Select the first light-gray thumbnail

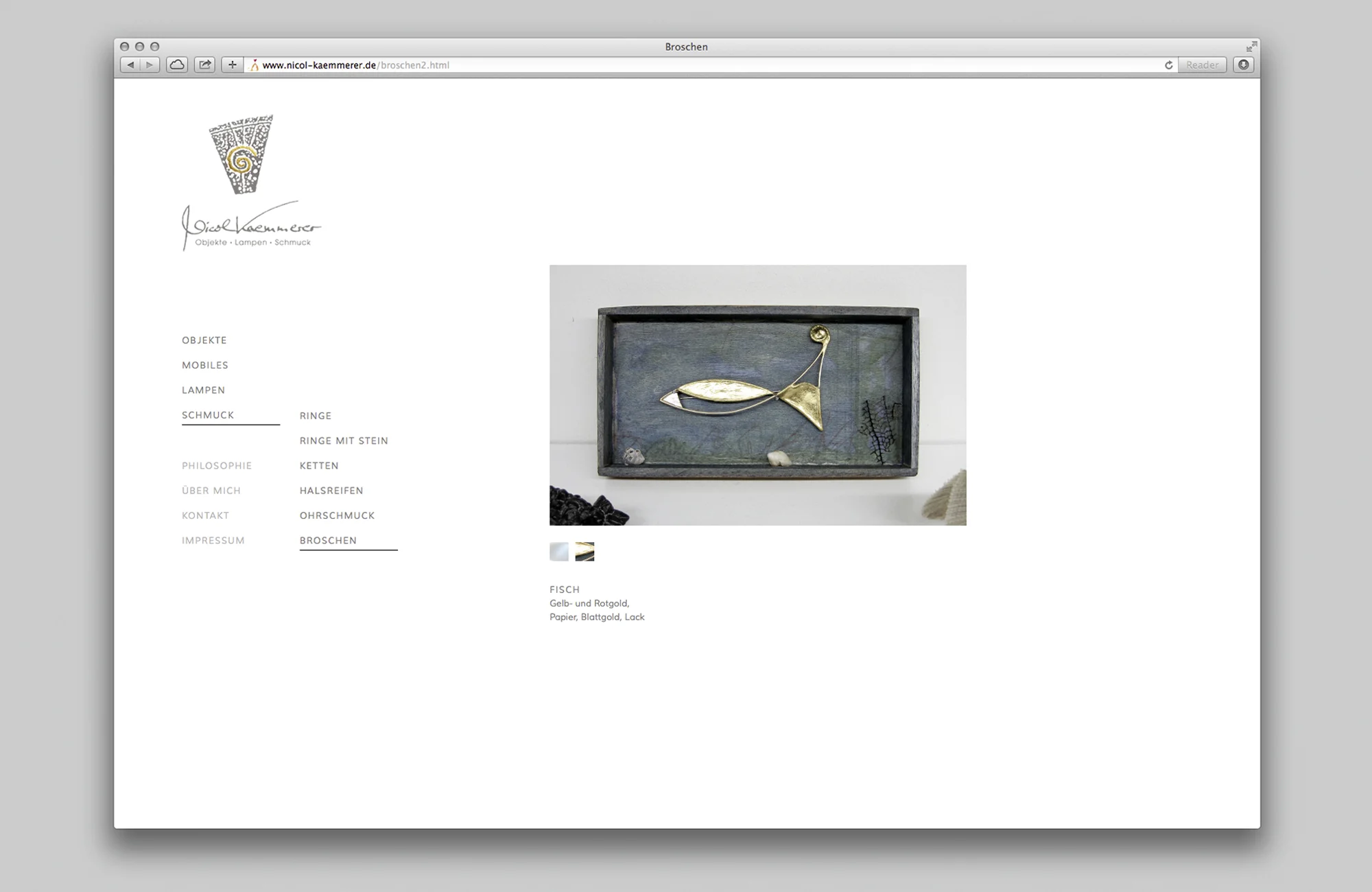pos(559,552)
